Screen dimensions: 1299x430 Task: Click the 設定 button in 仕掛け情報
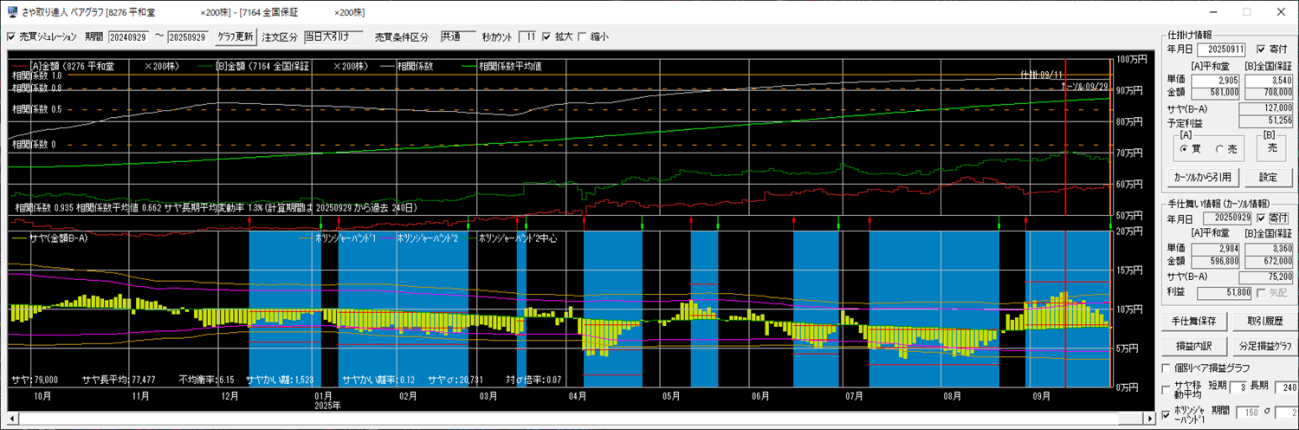coord(1267,177)
